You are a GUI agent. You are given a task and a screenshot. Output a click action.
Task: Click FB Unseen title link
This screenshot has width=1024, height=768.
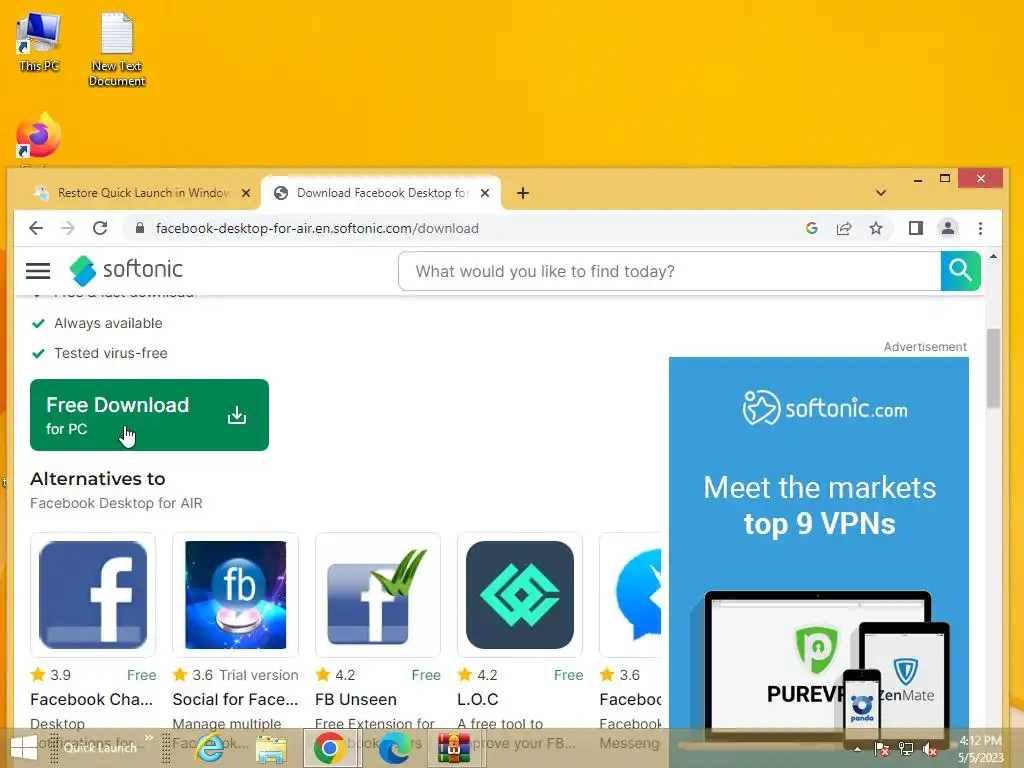coord(356,699)
